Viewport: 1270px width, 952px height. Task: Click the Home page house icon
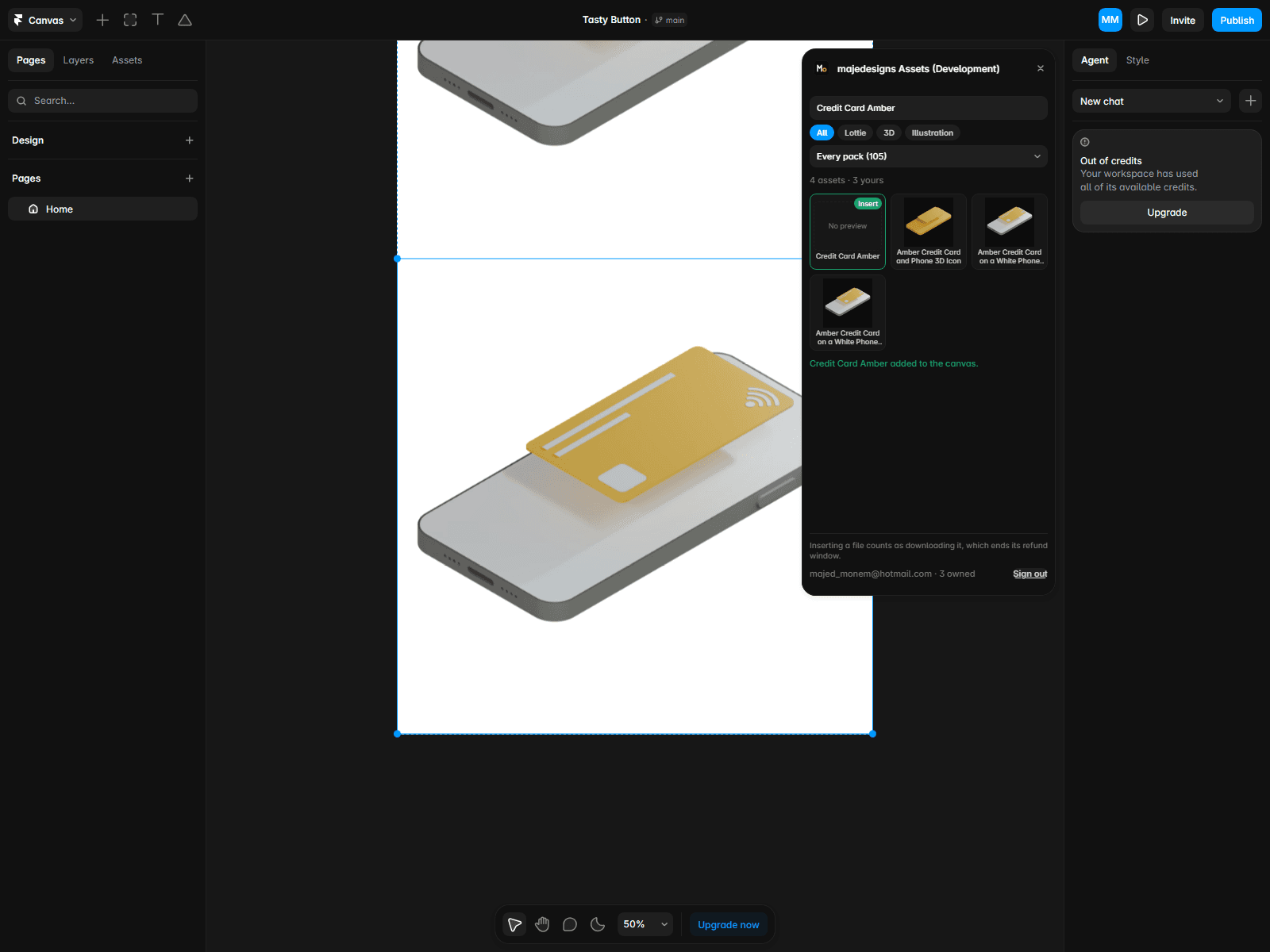pyautogui.click(x=33, y=209)
